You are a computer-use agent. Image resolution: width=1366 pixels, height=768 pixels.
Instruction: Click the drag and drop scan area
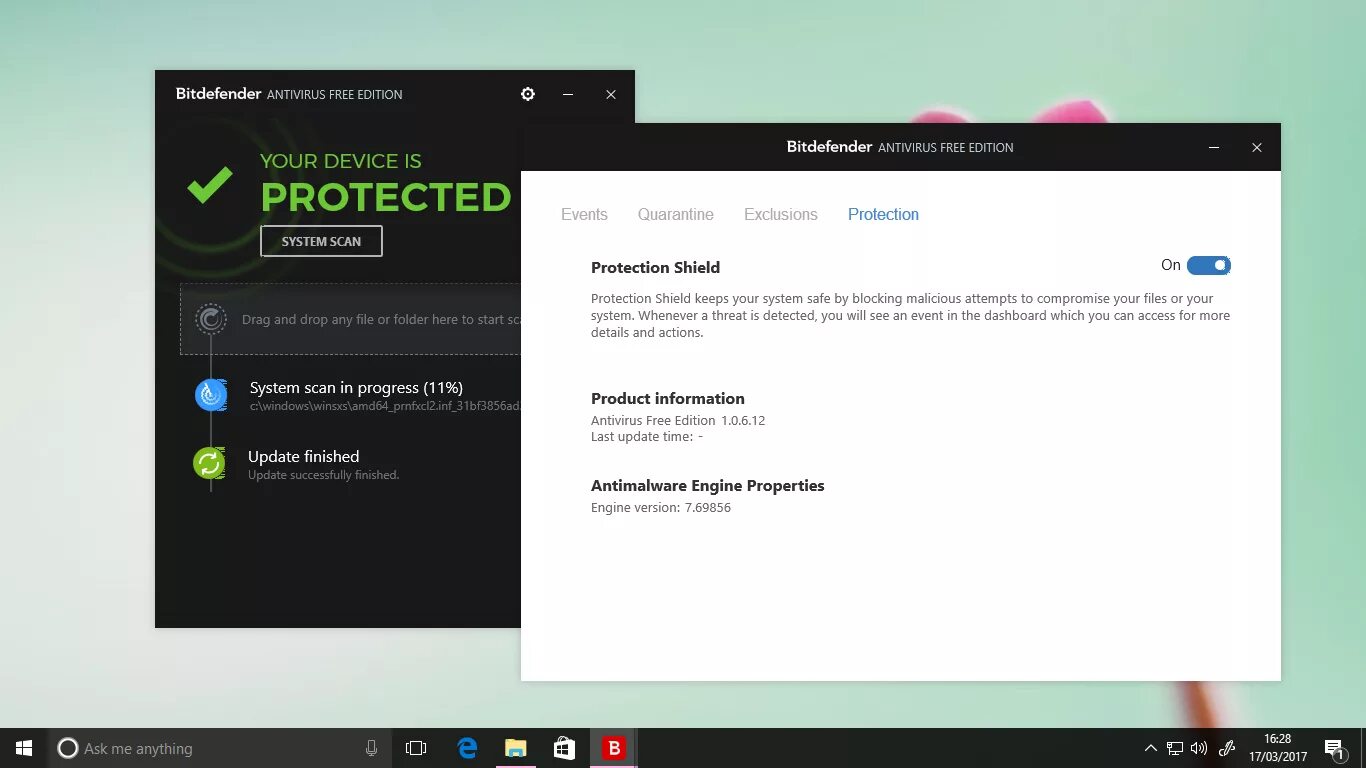pos(351,319)
